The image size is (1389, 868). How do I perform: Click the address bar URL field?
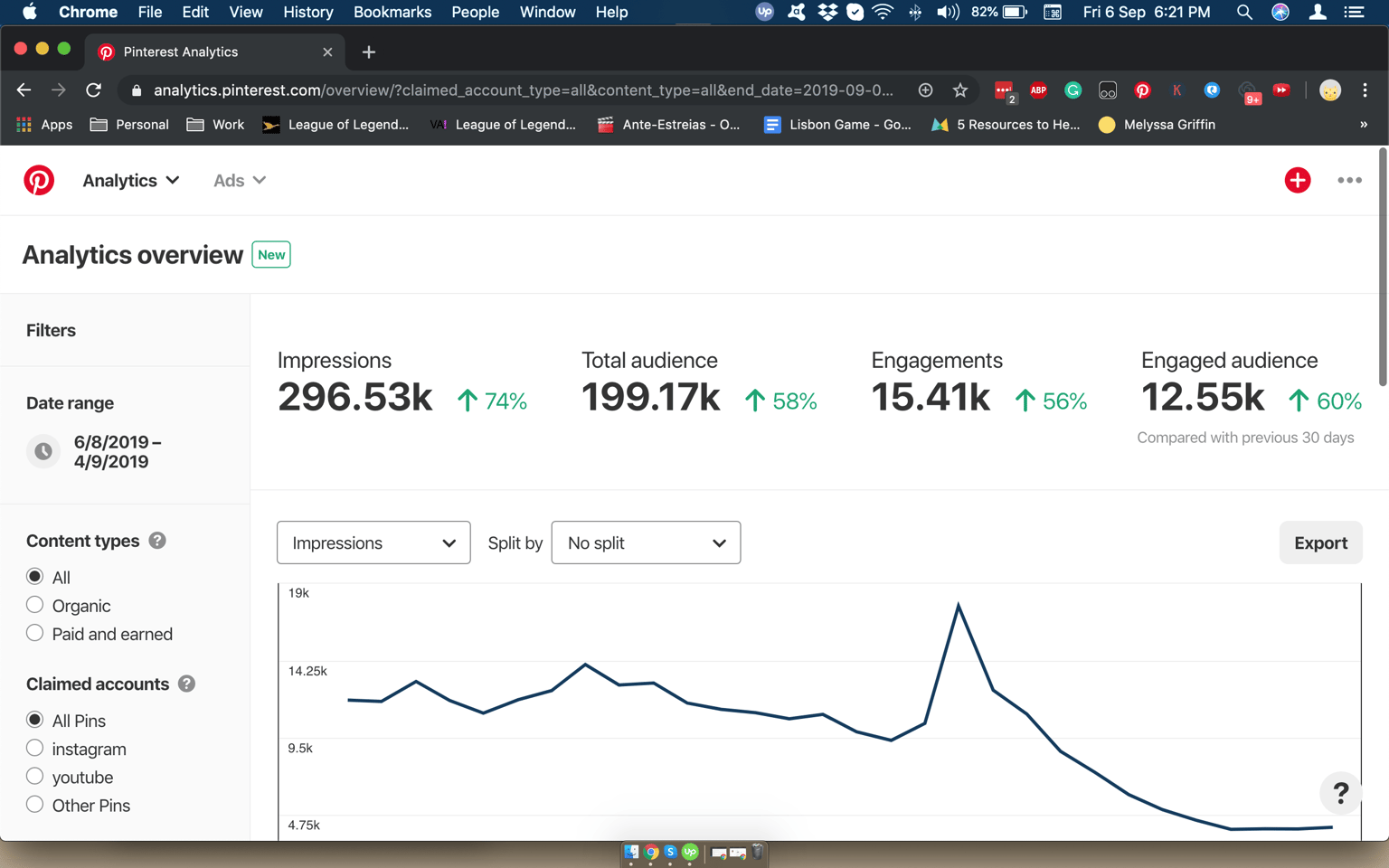coord(523,90)
